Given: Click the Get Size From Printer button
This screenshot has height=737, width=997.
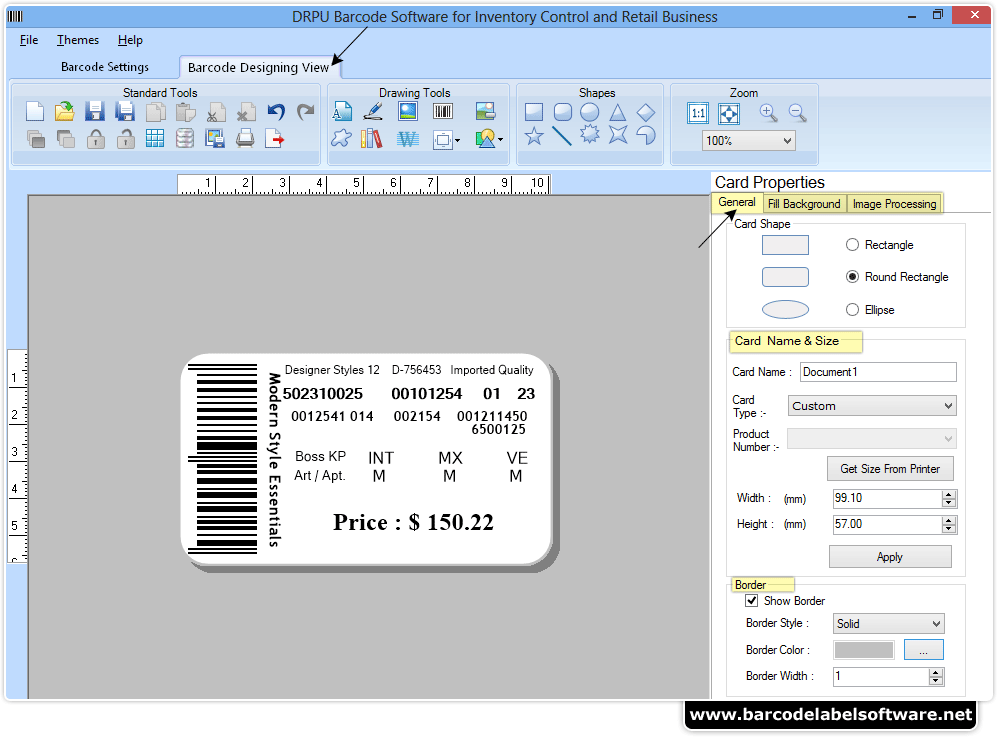Looking at the screenshot, I should point(890,469).
